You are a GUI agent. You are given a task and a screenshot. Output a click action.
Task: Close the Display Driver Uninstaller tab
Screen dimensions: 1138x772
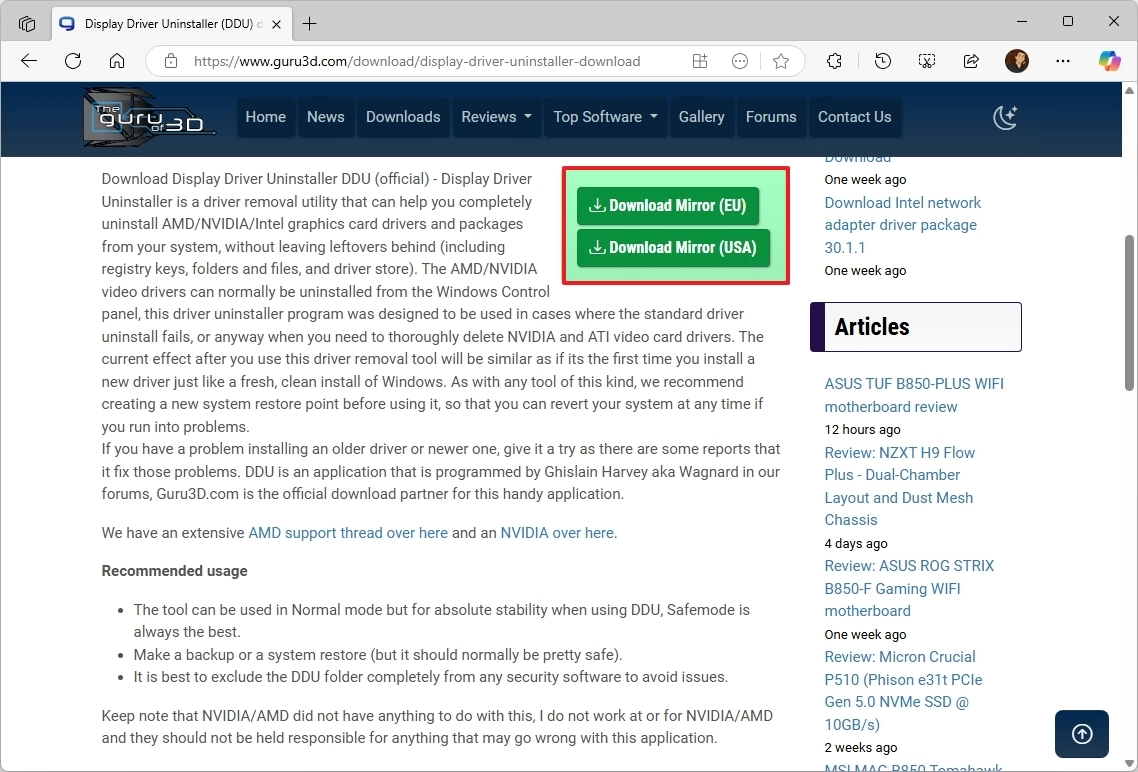[x=277, y=24]
